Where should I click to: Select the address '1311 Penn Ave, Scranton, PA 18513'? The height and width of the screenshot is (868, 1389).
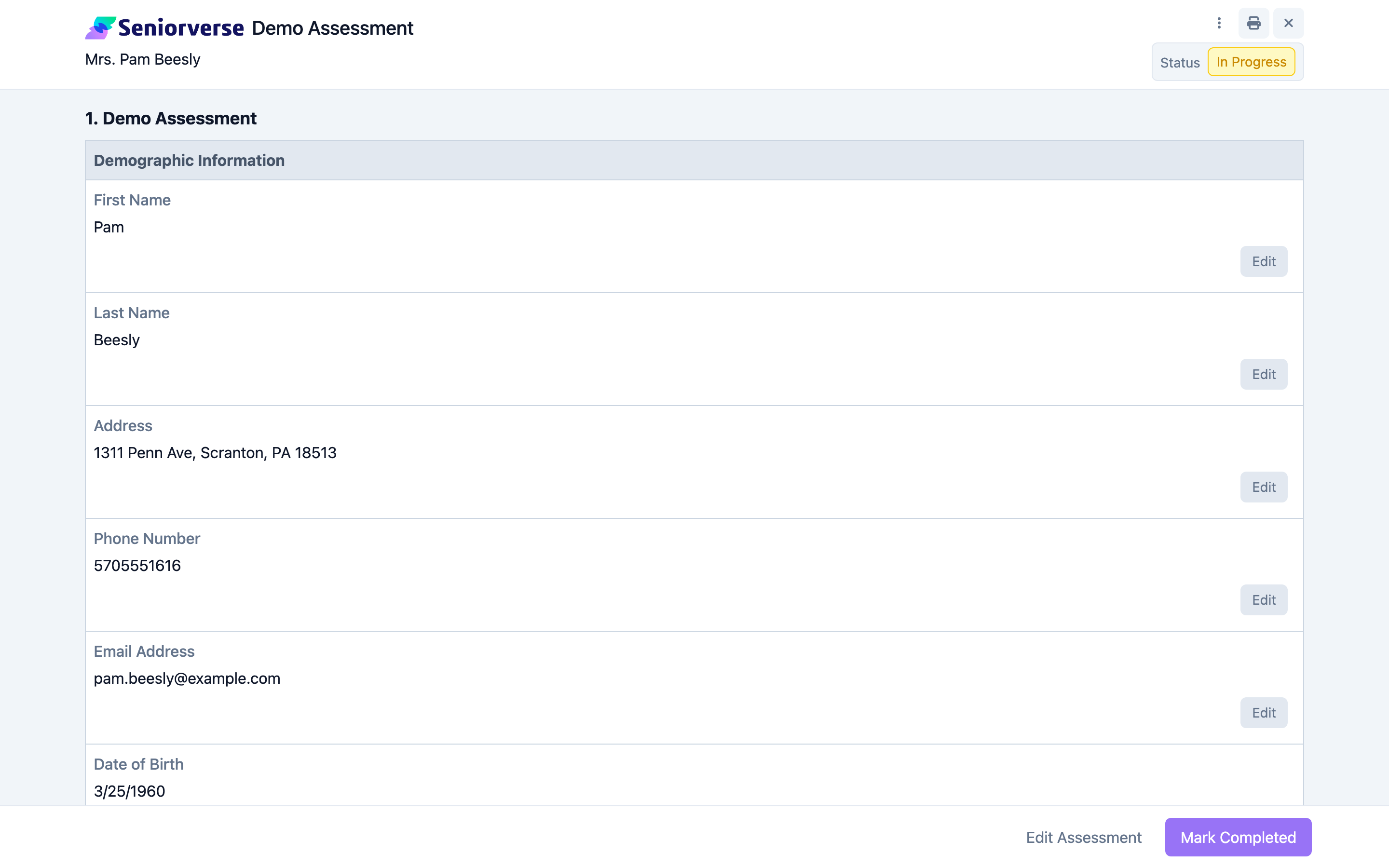click(x=215, y=453)
